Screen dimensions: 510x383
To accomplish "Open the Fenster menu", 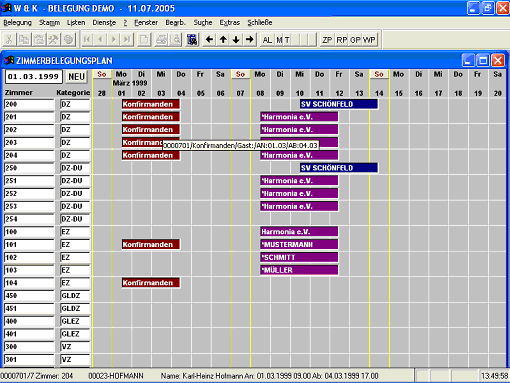I will click(146, 22).
